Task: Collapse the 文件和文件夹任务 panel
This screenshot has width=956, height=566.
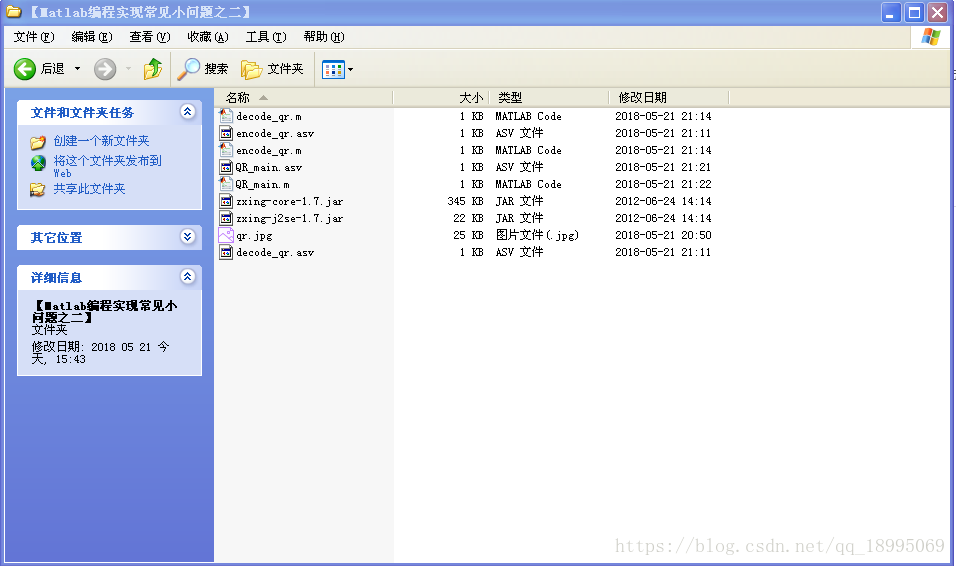Action: (x=187, y=112)
